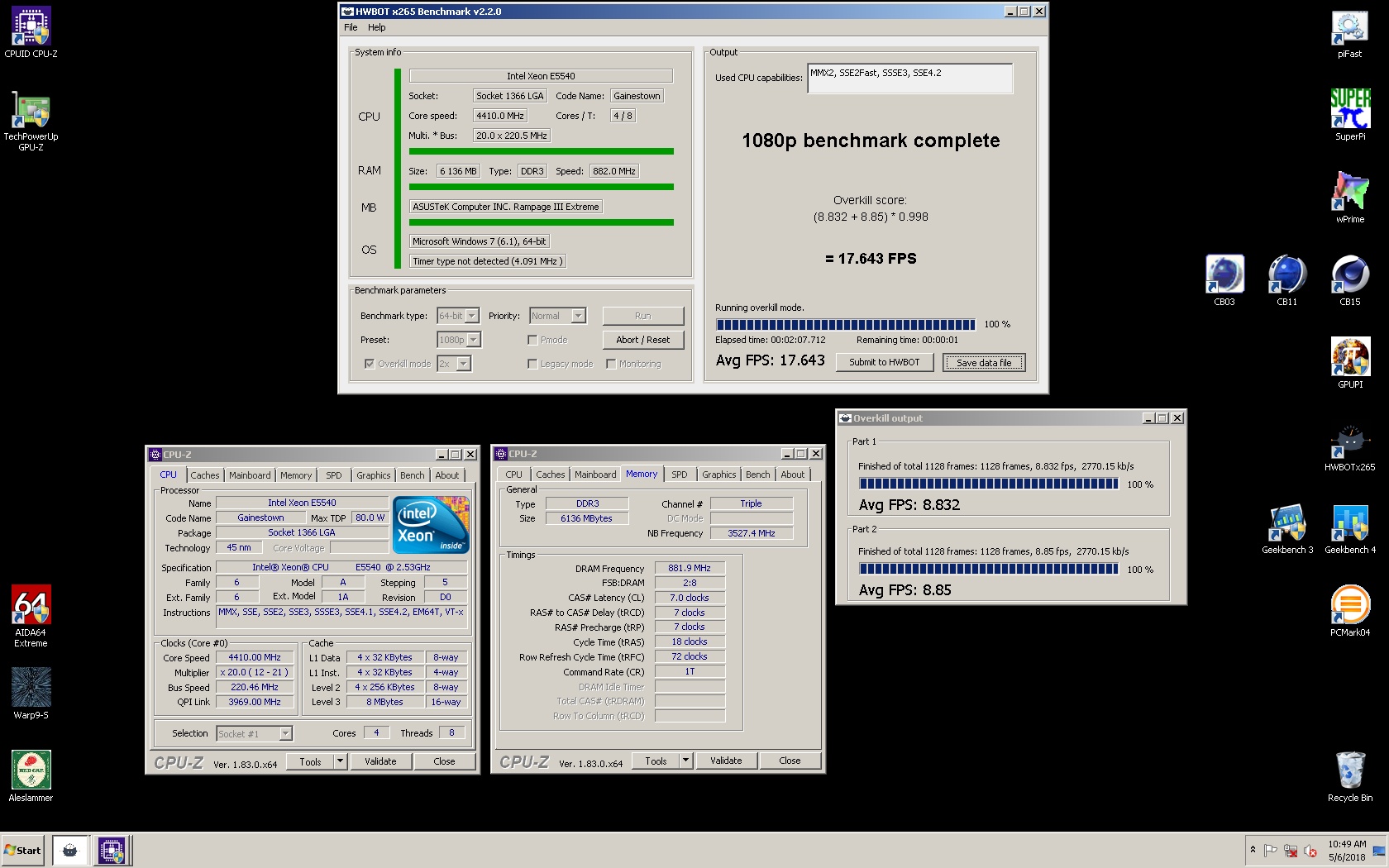
Task: Click the Intel Xeon E5540 name in System info
Action: 541,76
